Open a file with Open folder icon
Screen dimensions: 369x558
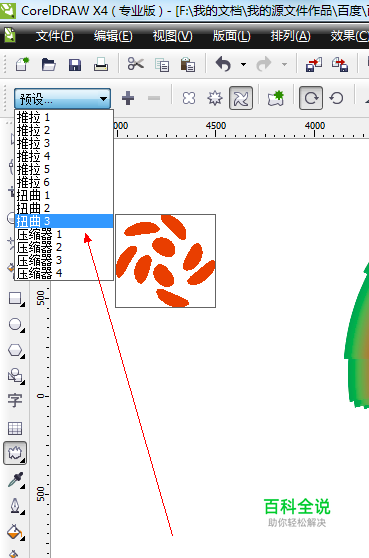tap(48, 64)
